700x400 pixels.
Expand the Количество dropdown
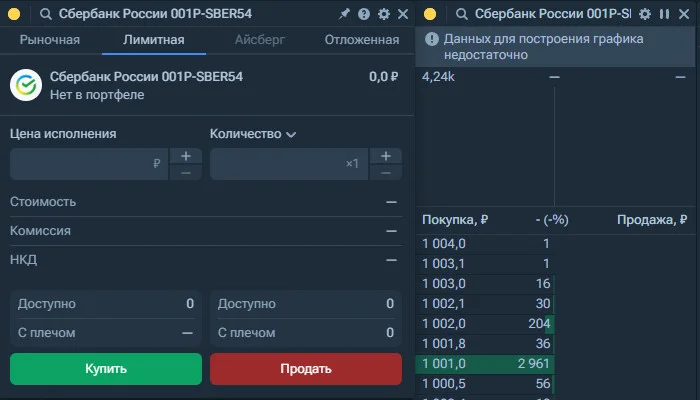253,134
